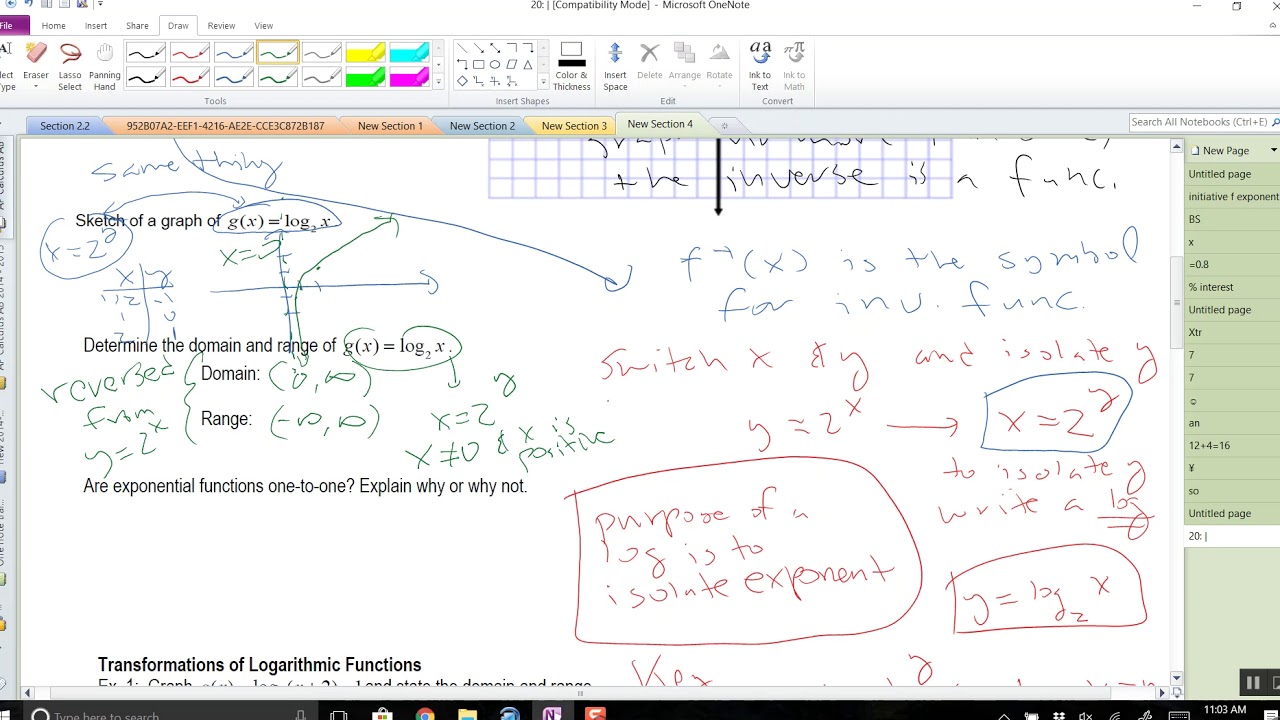Insert a double-headed arrow shape
This screenshot has width=1280, height=720.
pyautogui.click(x=494, y=48)
